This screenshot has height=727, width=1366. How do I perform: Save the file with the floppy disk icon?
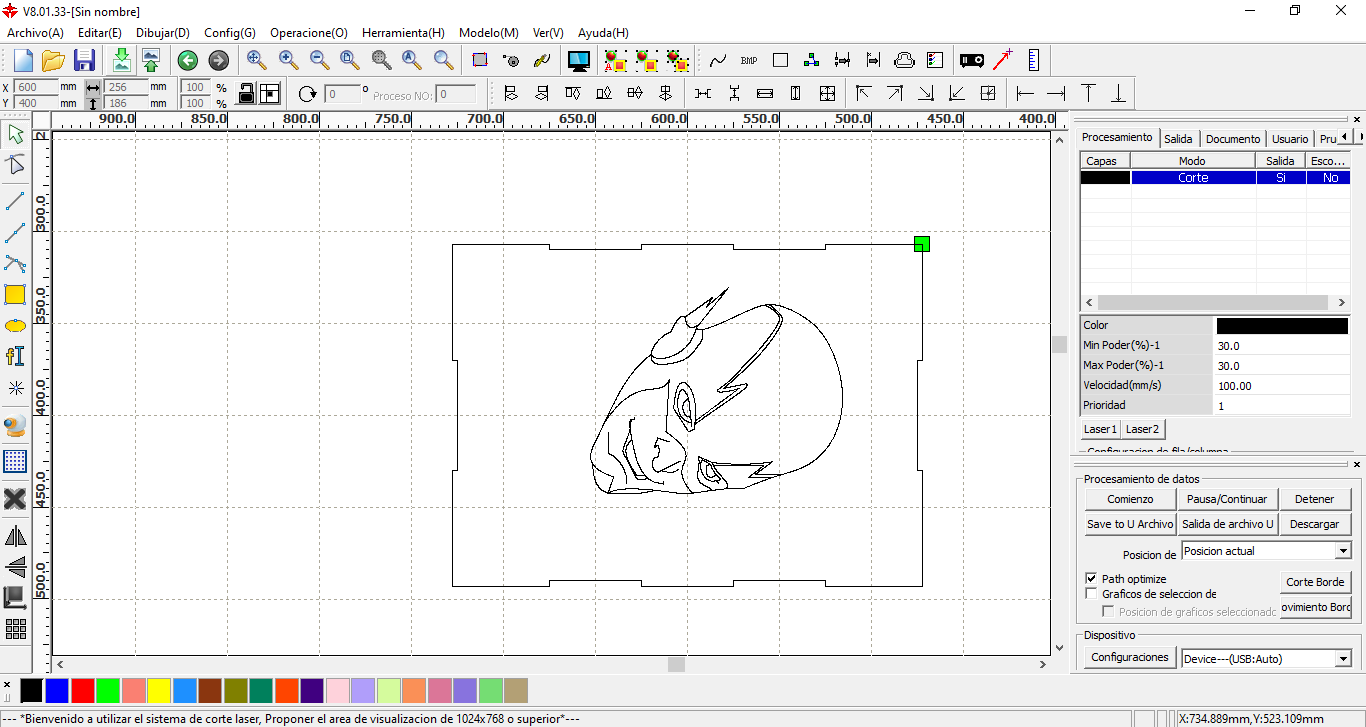coord(84,60)
